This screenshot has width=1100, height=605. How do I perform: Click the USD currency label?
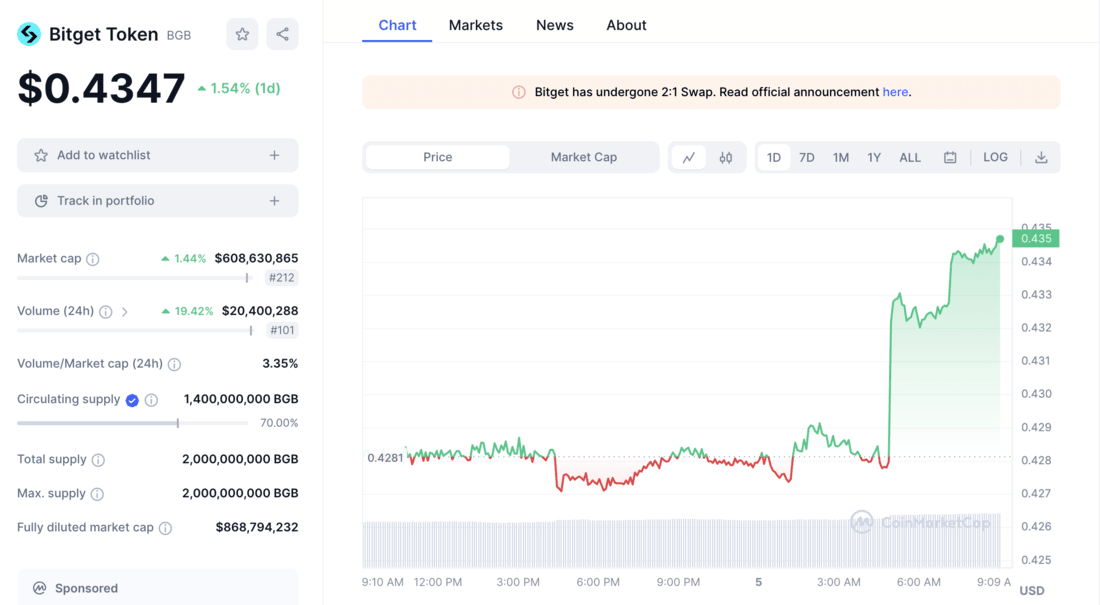click(1031, 590)
